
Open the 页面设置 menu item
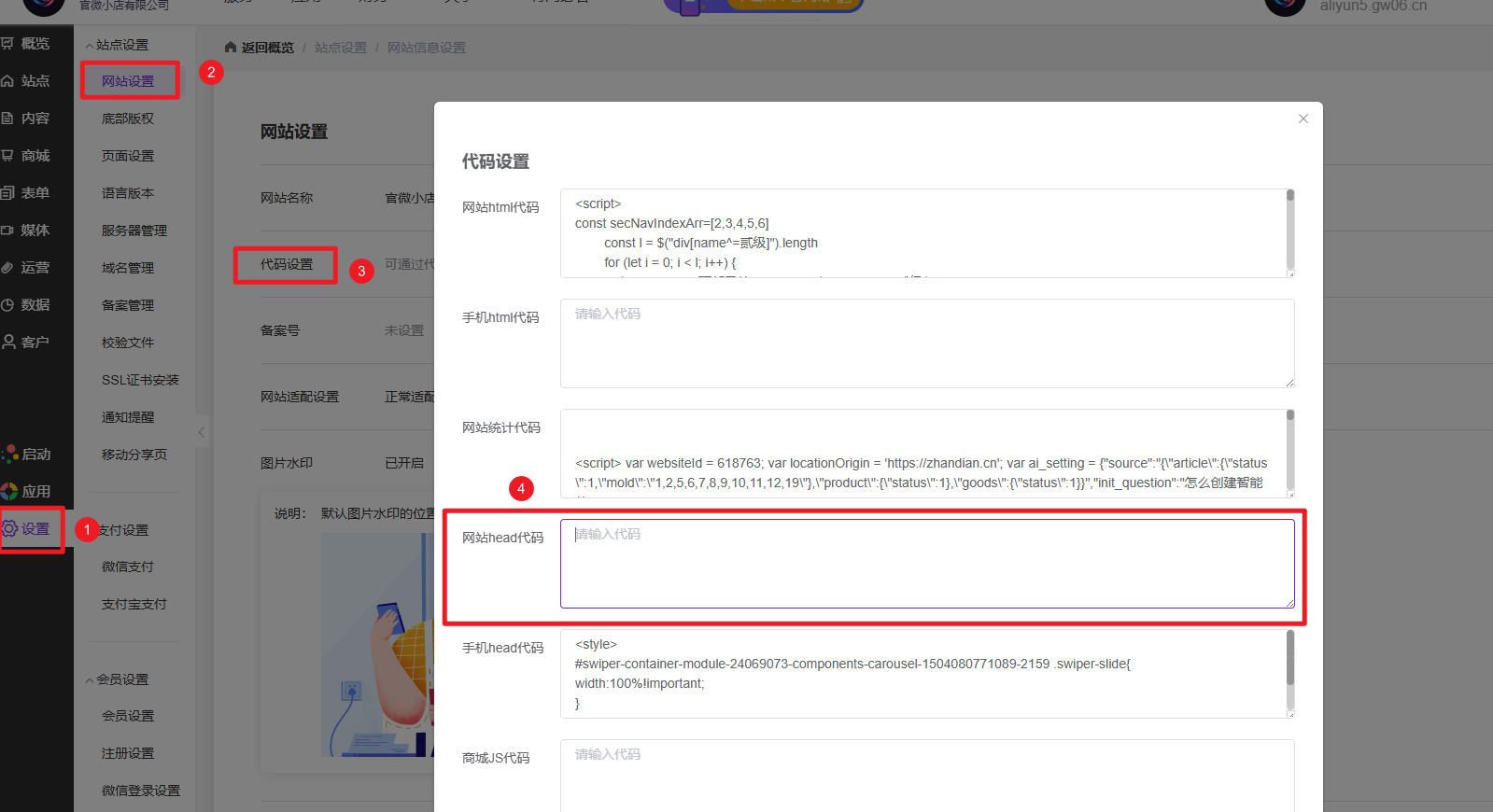pyautogui.click(x=128, y=156)
